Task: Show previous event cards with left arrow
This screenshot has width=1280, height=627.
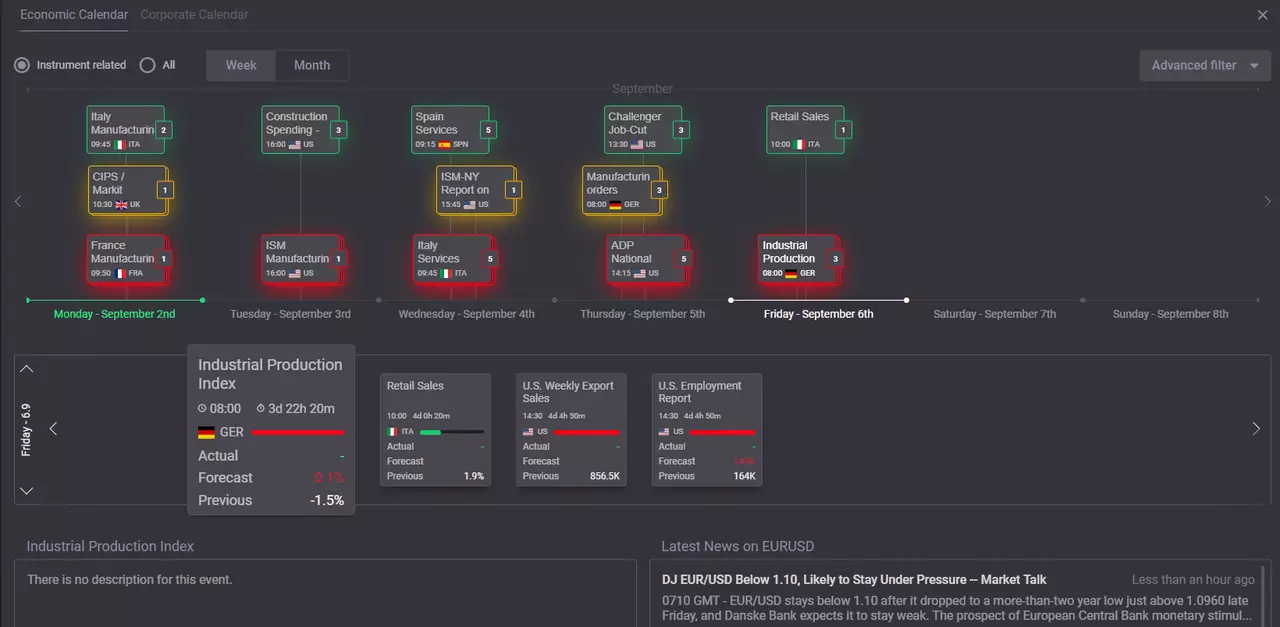Action: click(x=54, y=429)
